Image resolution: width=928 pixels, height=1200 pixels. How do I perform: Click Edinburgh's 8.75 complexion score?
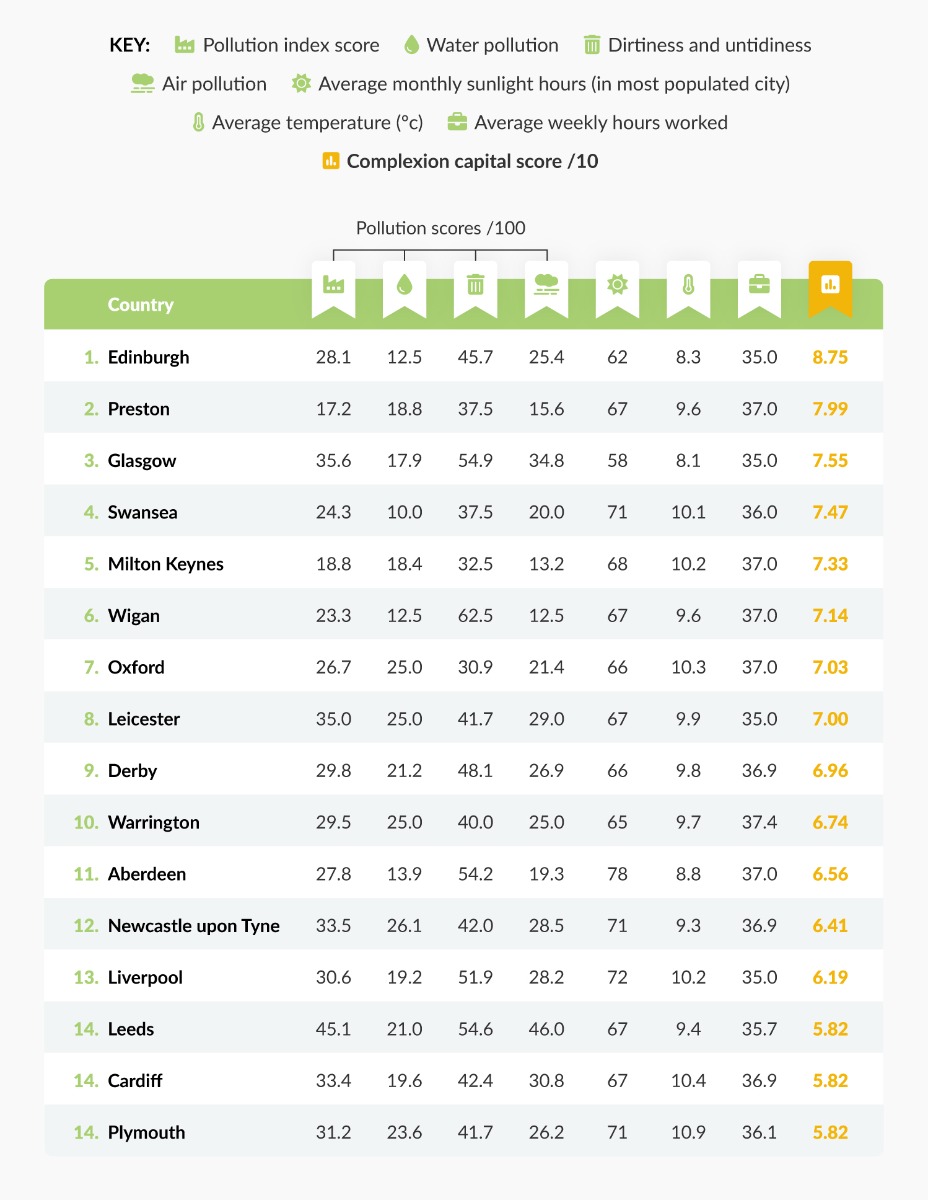point(830,357)
